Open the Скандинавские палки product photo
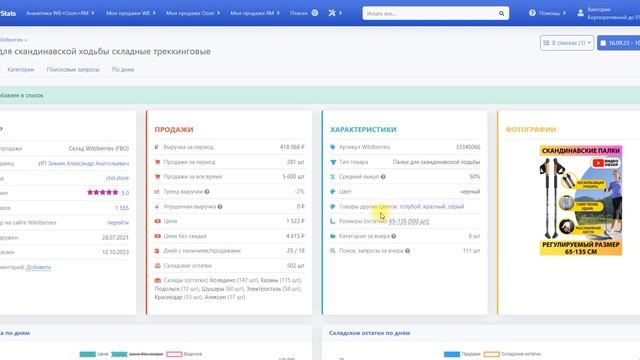Screen dimensions: 640x360 tap(581, 200)
